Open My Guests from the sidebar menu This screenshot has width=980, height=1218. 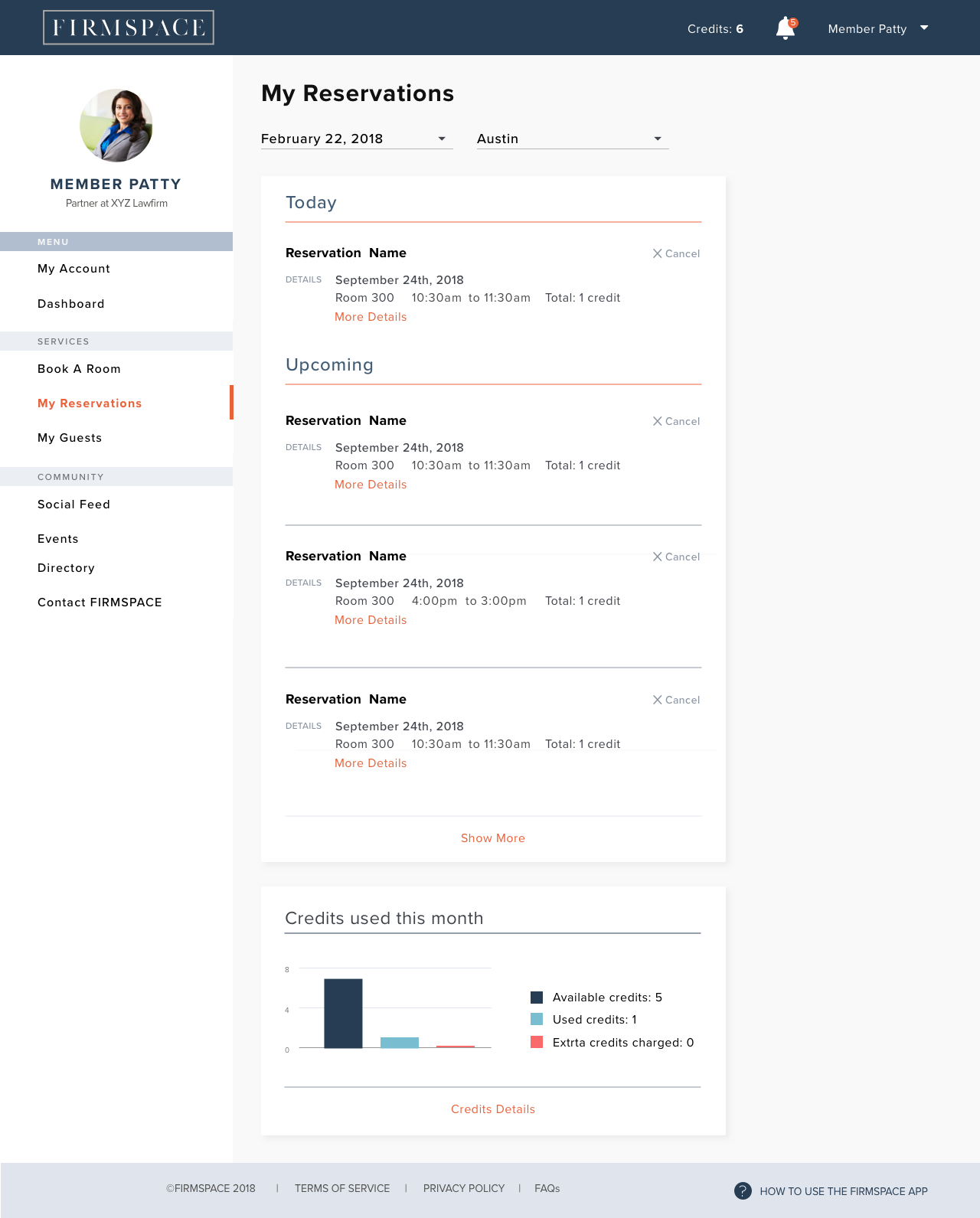[x=70, y=438]
